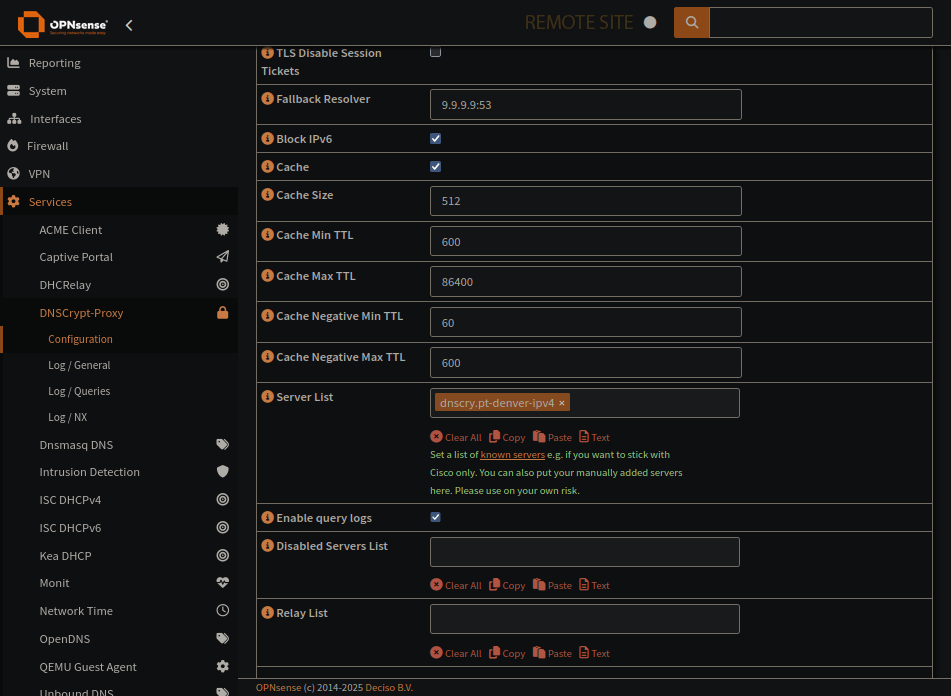Uncheck the Block IPv6 checkbox
The width and height of the screenshot is (951, 696).
click(435, 139)
